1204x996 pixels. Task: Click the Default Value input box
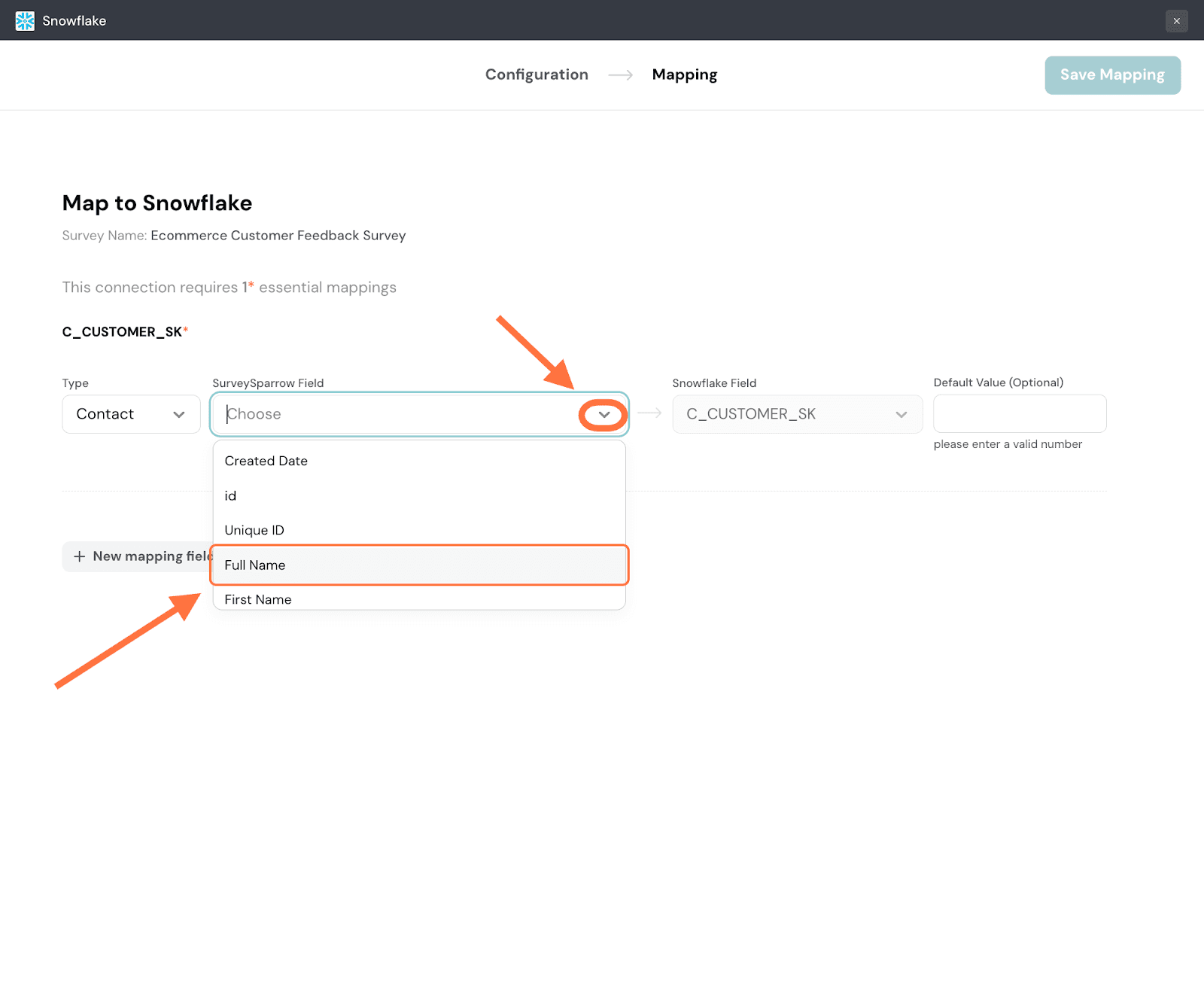pyautogui.click(x=1019, y=414)
